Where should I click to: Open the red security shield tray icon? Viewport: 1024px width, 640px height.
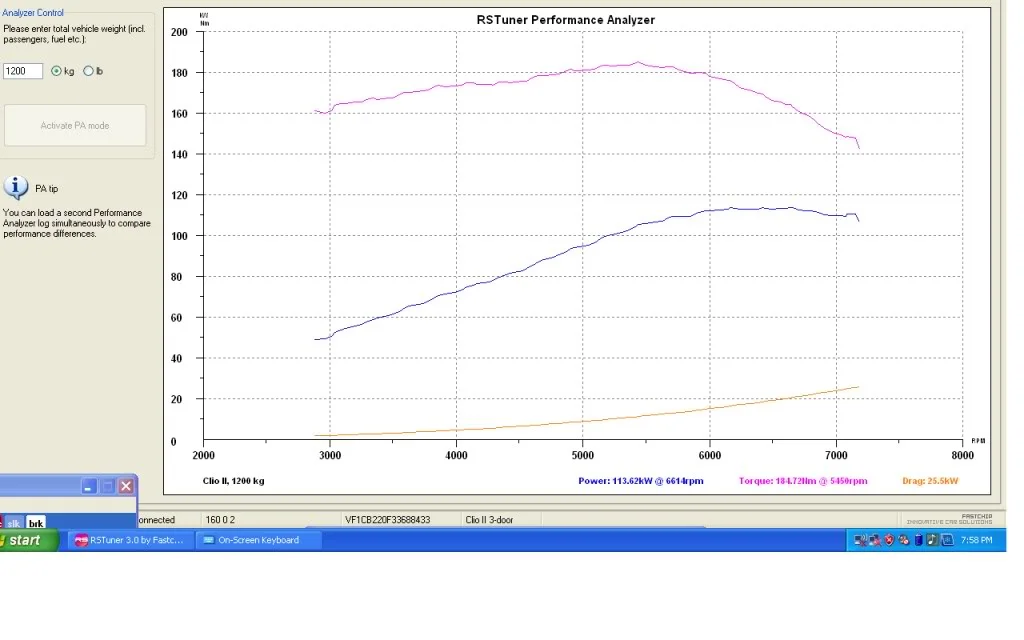(x=889, y=540)
